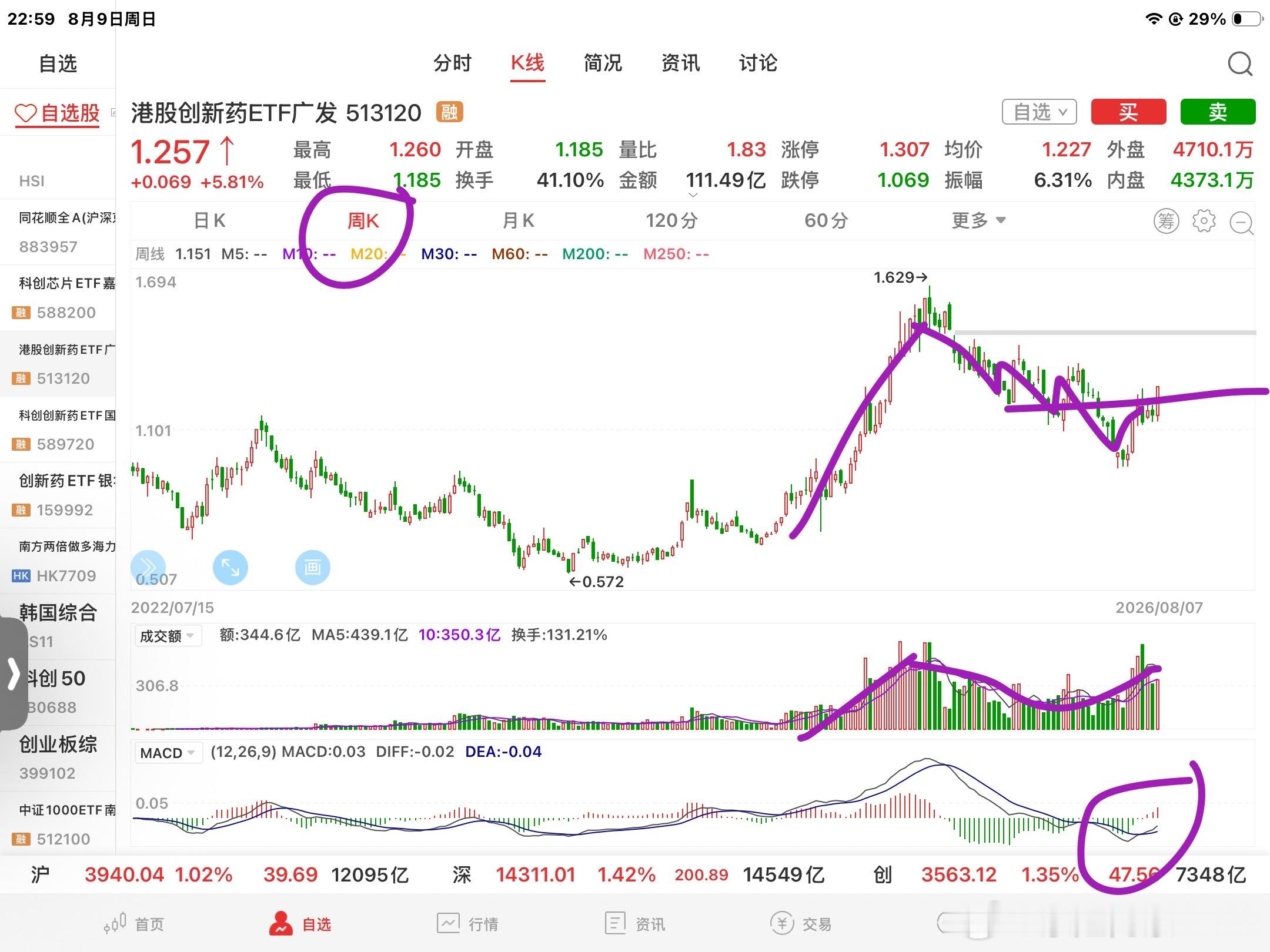Open the 画 drawing tool button
This screenshot has width=1270, height=952.
point(312,567)
